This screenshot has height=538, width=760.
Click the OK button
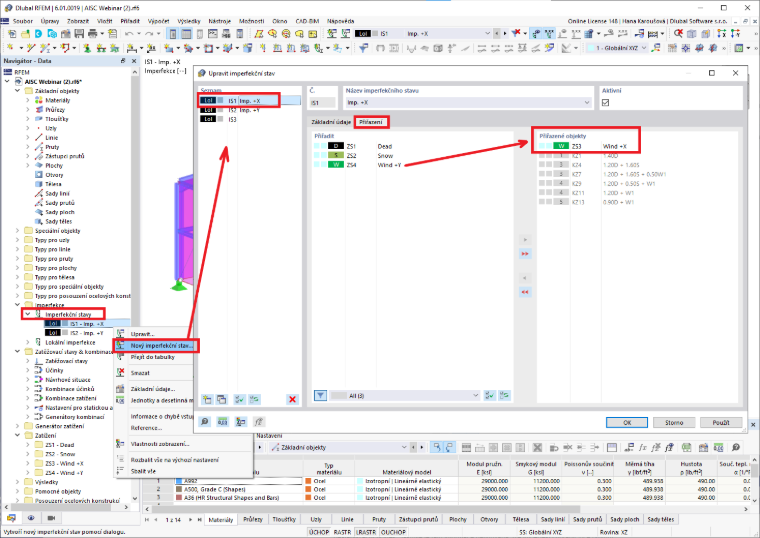(x=627, y=423)
